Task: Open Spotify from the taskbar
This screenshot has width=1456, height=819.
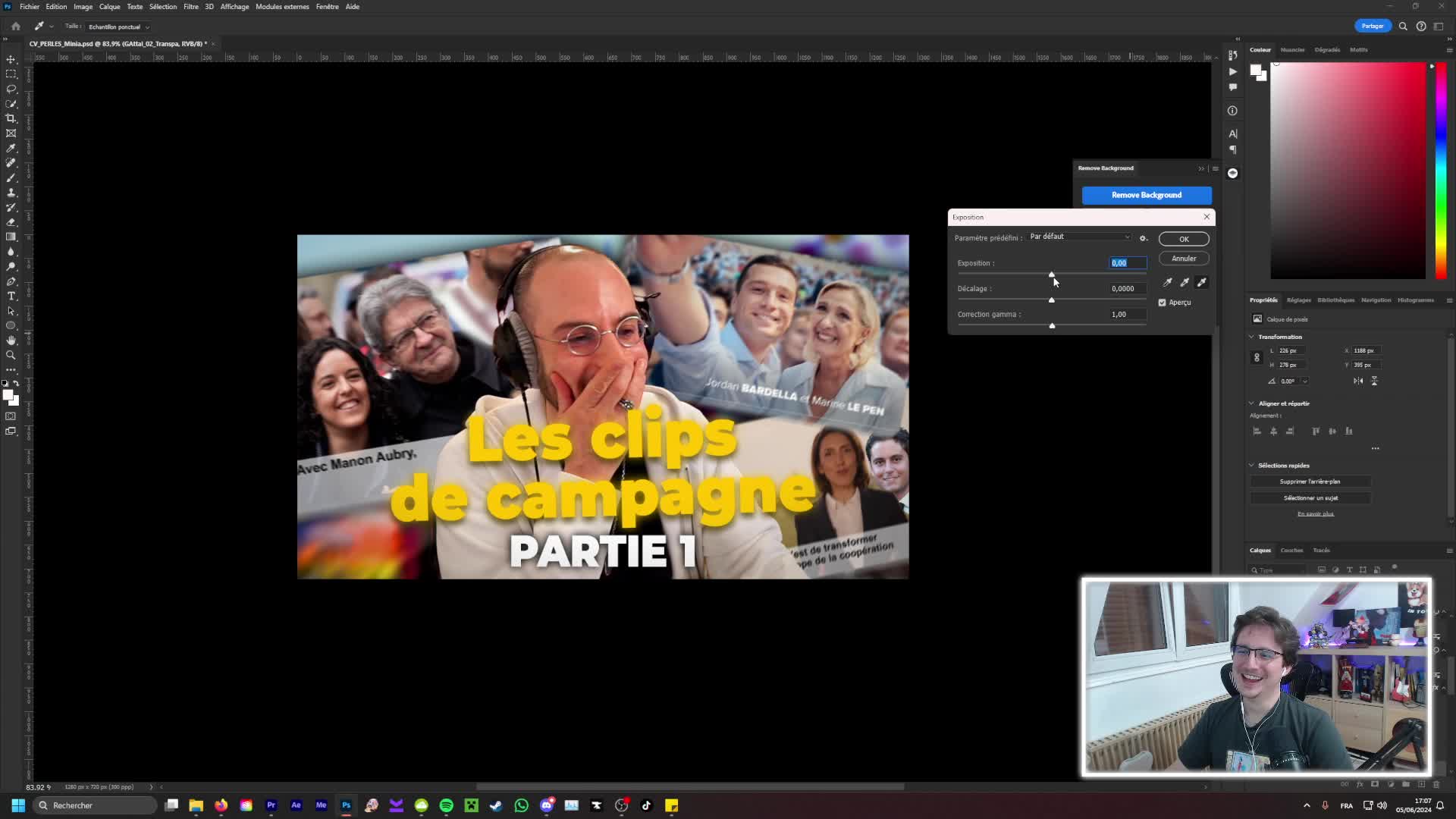Action: [447, 805]
